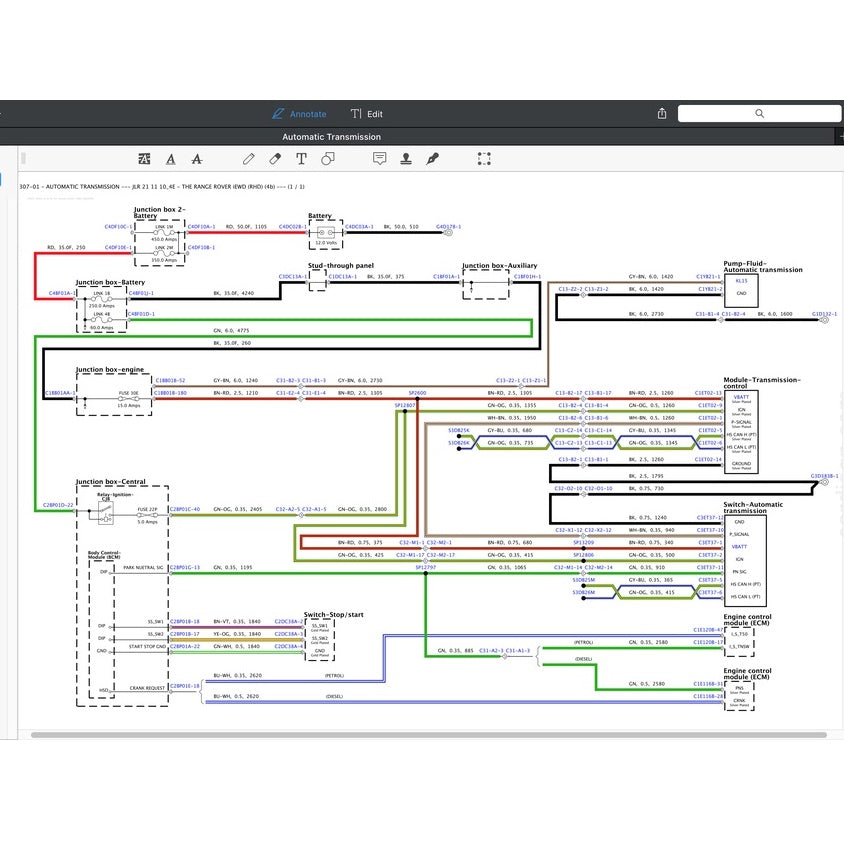This screenshot has height=844, width=844.
Task: Add a text box with the T tool
Action: pyautogui.click(x=301, y=159)
